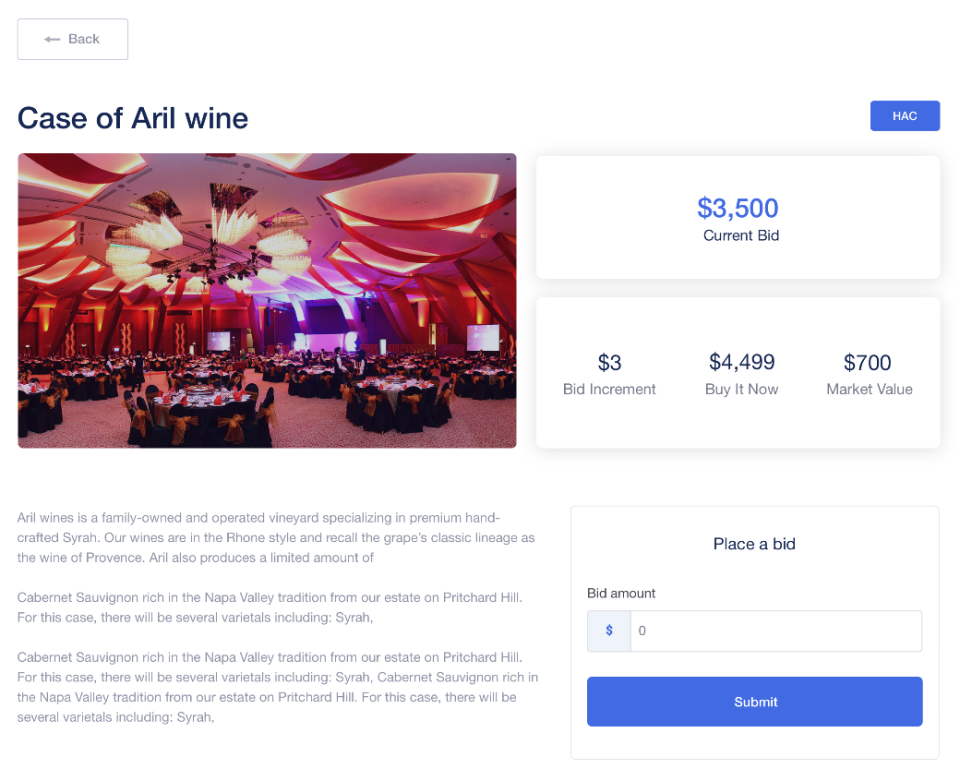The height and width of the screenshot is (769, 960).
Task: Click the dollar sign icon beside bid field
Action: click(609, 631)
